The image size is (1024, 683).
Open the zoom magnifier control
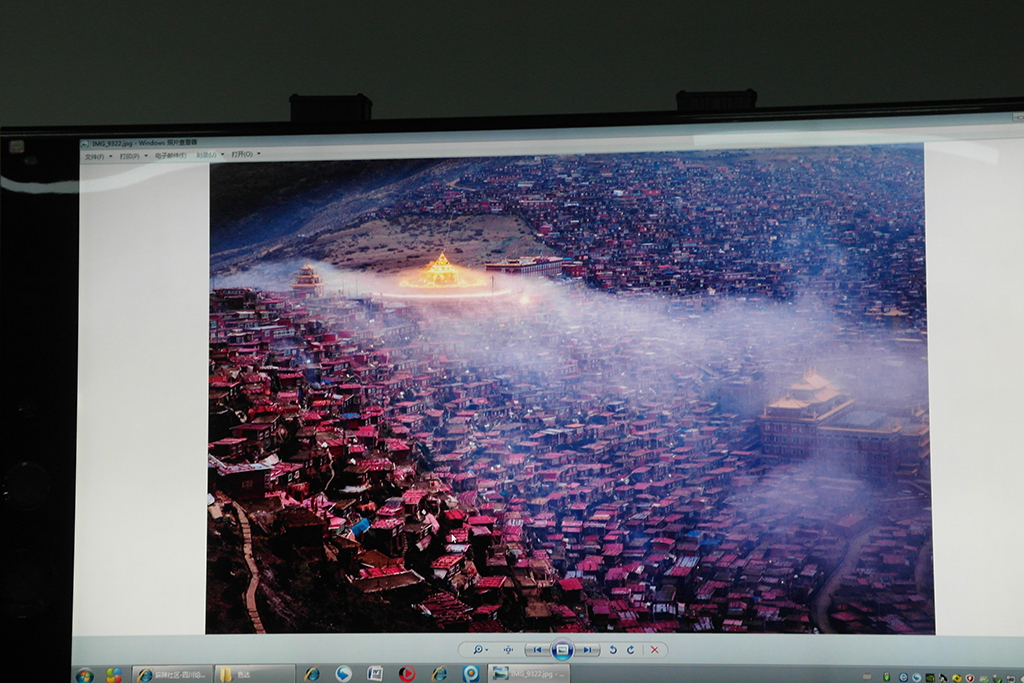point(480,650)
